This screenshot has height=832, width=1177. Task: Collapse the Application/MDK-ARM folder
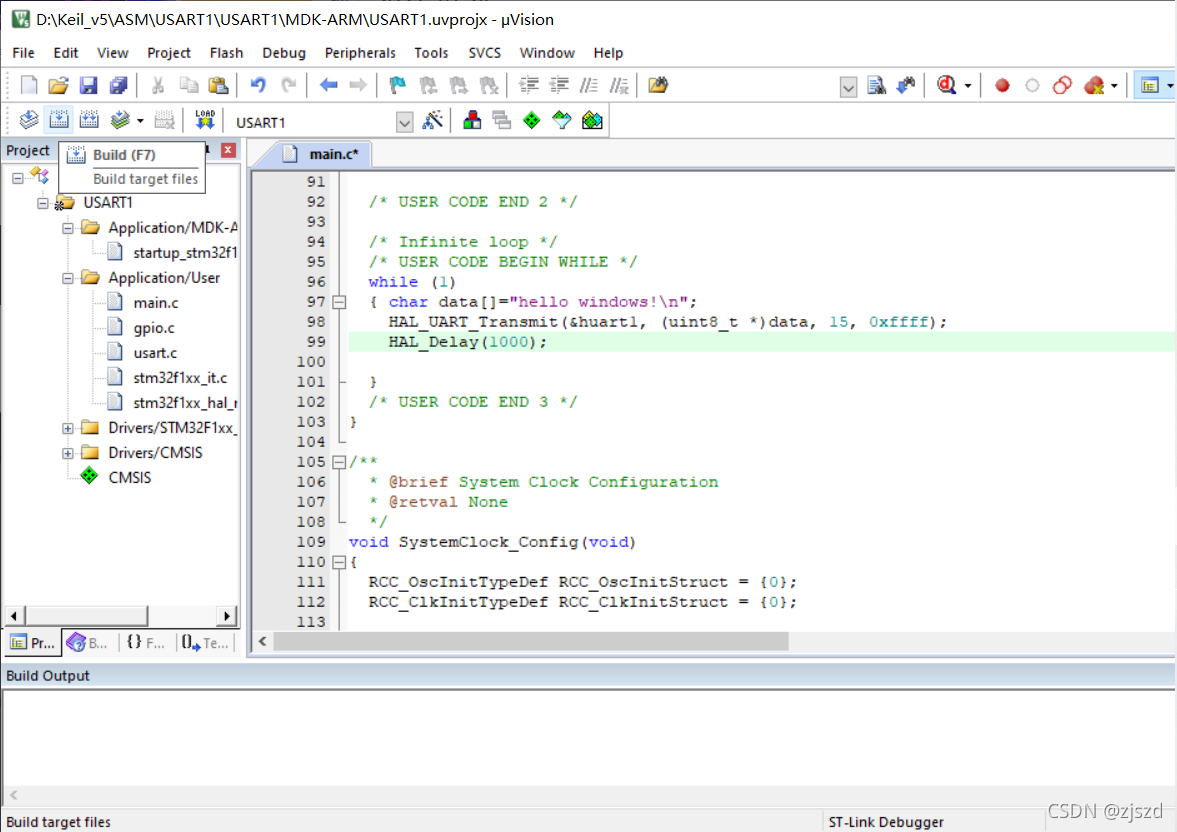[x=68, y=228]
